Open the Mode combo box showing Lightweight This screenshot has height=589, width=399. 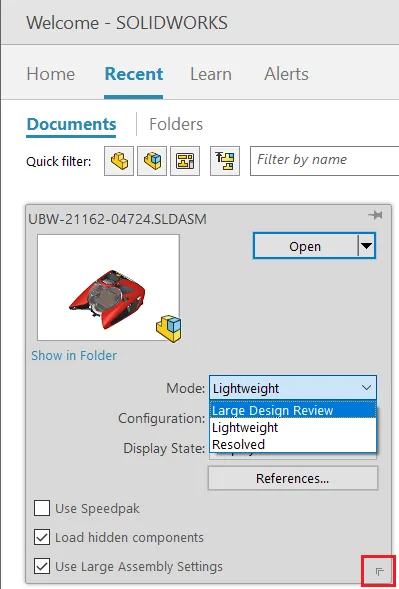[293, 388]
